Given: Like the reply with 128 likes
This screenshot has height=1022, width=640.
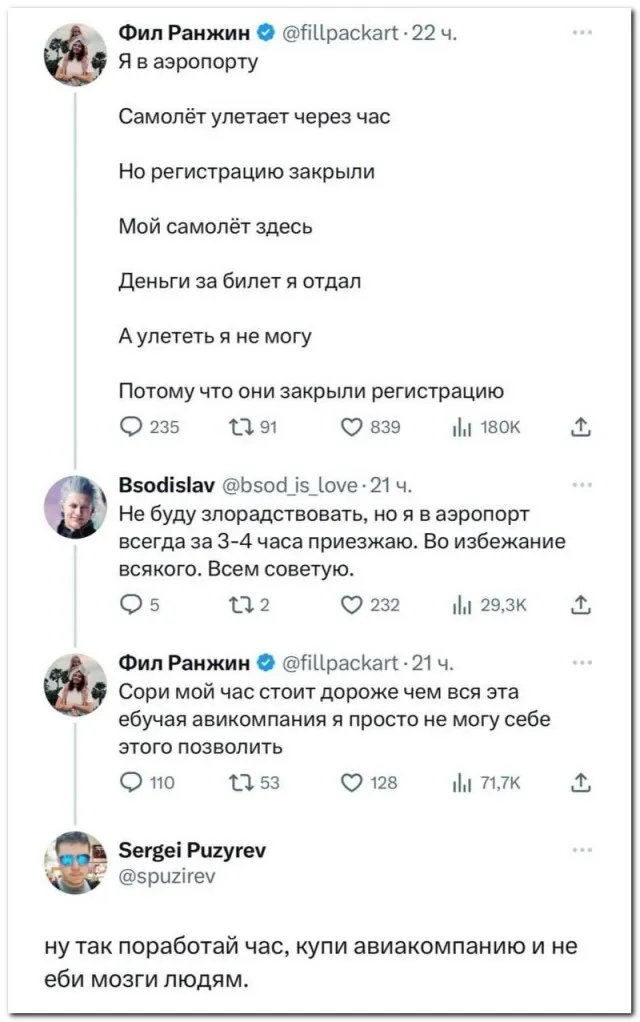Looking at the screenshot, I should tap(352, 781).
